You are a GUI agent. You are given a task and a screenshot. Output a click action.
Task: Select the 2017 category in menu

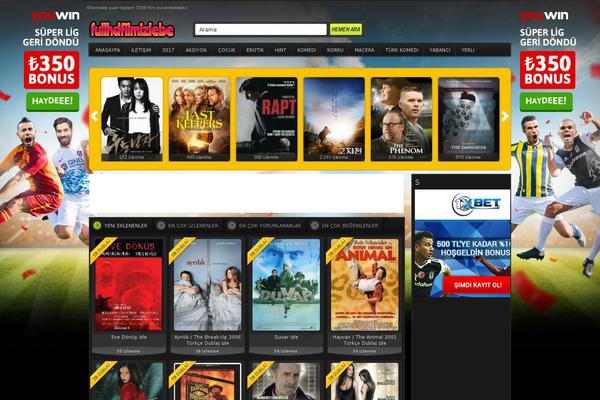click(168, 50)
